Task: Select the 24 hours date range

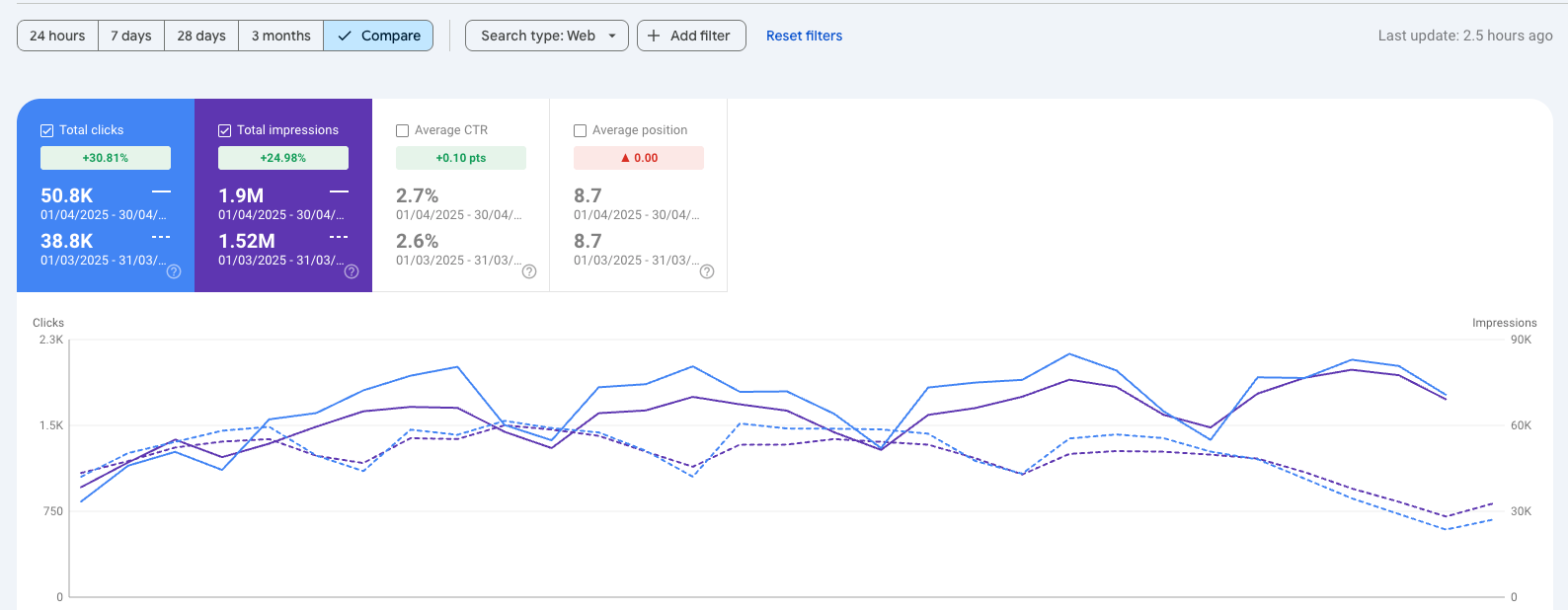Action: [57, 36]
